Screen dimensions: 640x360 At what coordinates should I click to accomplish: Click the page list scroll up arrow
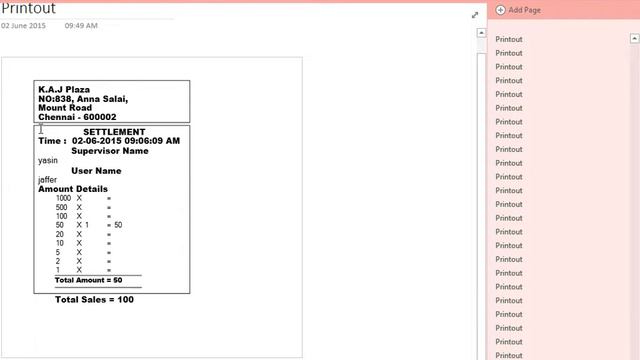(x=634, y=38)
